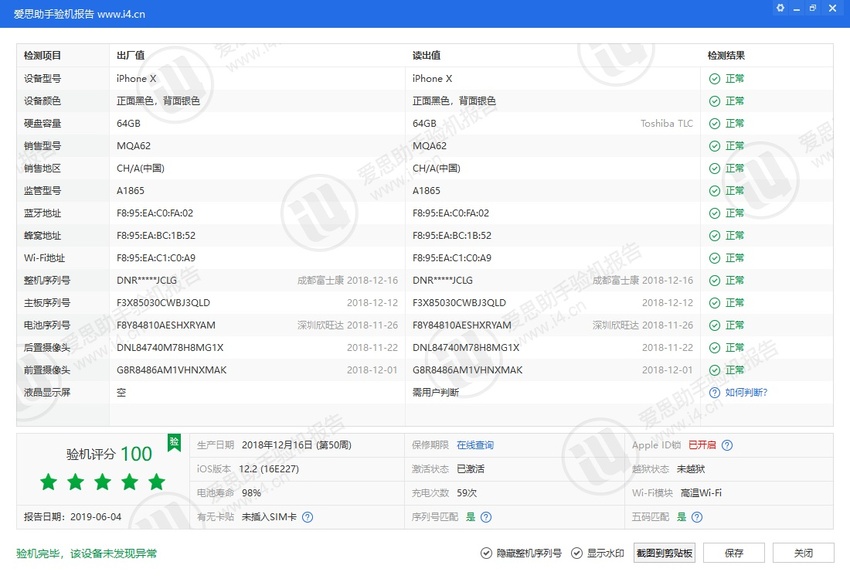This screenshot has width=850, height=579.
Task: Select factory rear camera serial DNL84740M78H8MG1X
Action: (x=170, y=348)
